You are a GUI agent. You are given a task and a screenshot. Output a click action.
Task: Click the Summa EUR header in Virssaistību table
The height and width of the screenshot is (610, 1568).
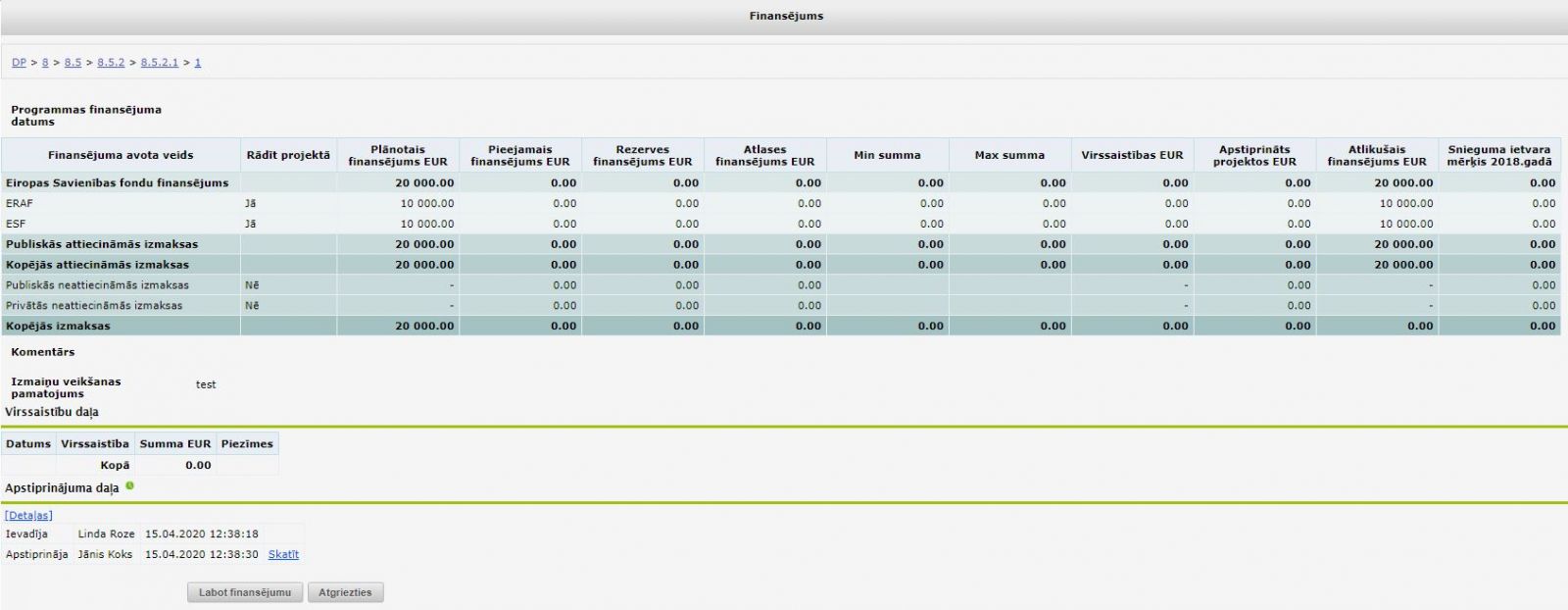coord(174,444)
